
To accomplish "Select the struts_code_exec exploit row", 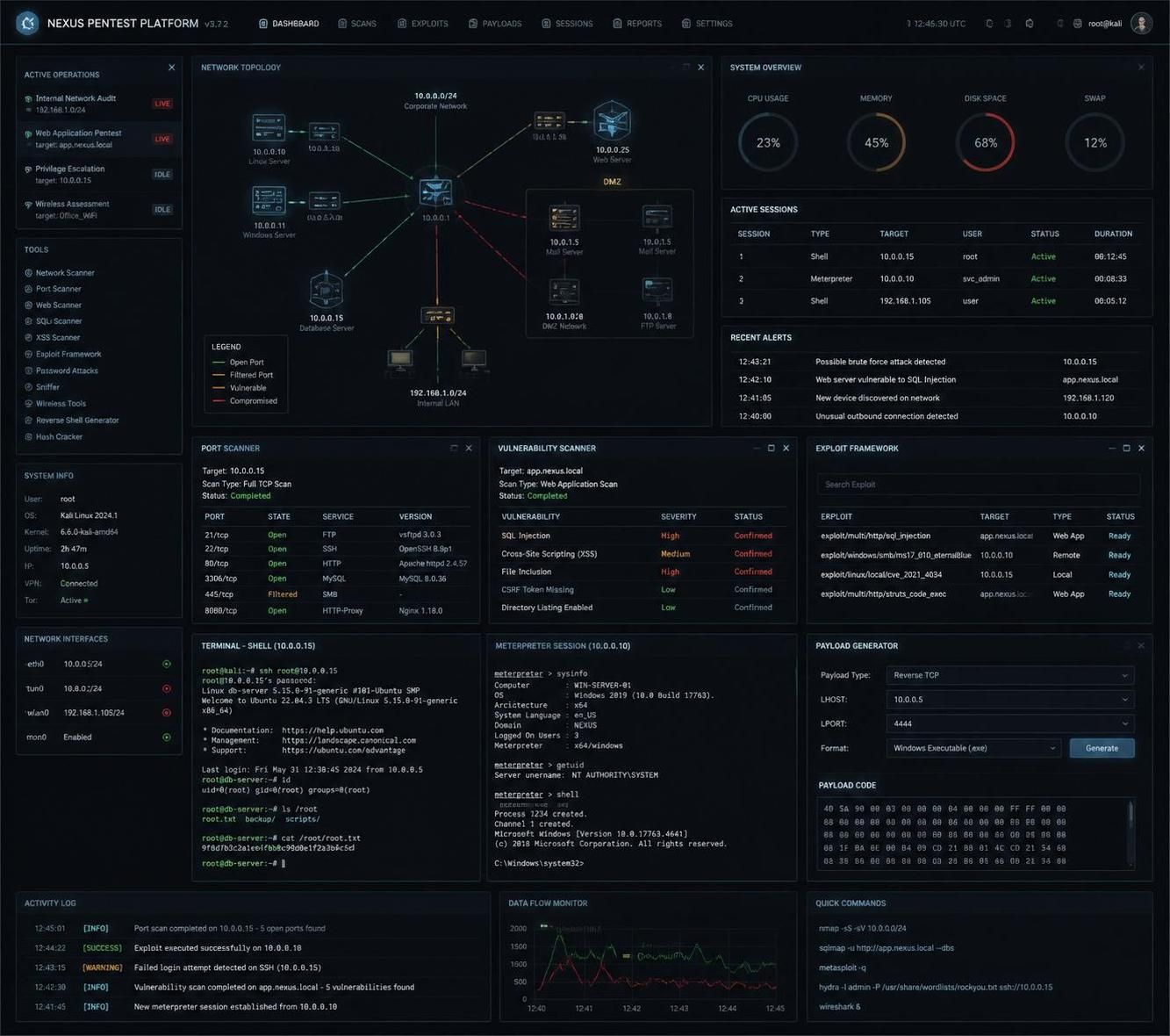I will (x=979, y=594).
